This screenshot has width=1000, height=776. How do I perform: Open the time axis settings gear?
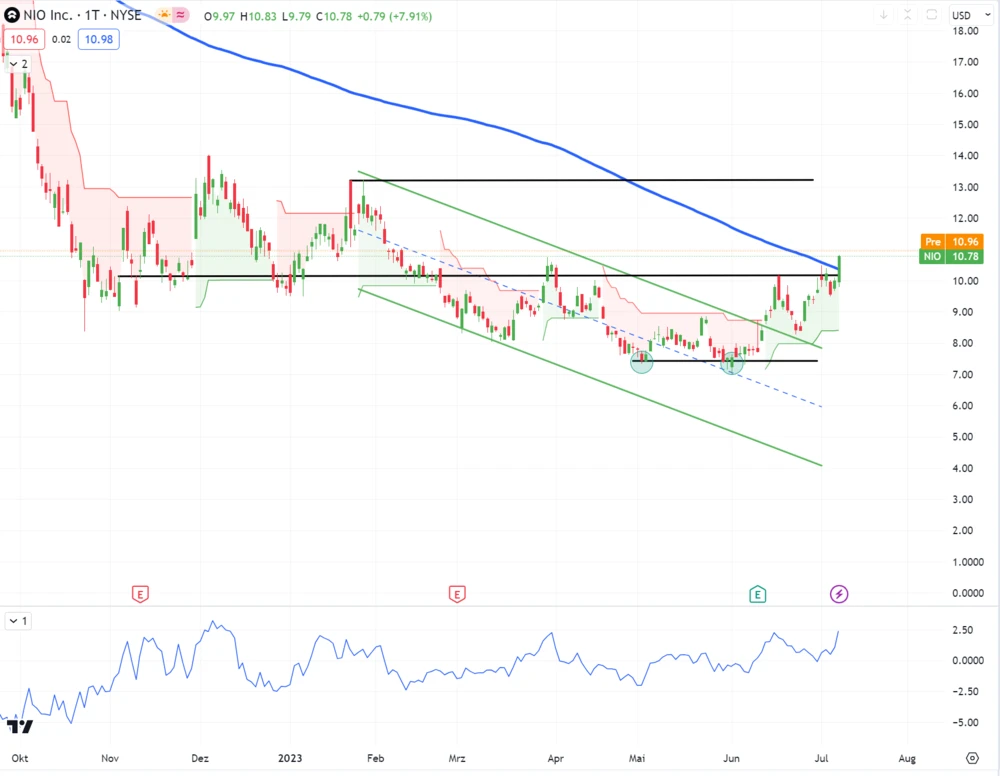pyautogui.click(x=972, y=758)
